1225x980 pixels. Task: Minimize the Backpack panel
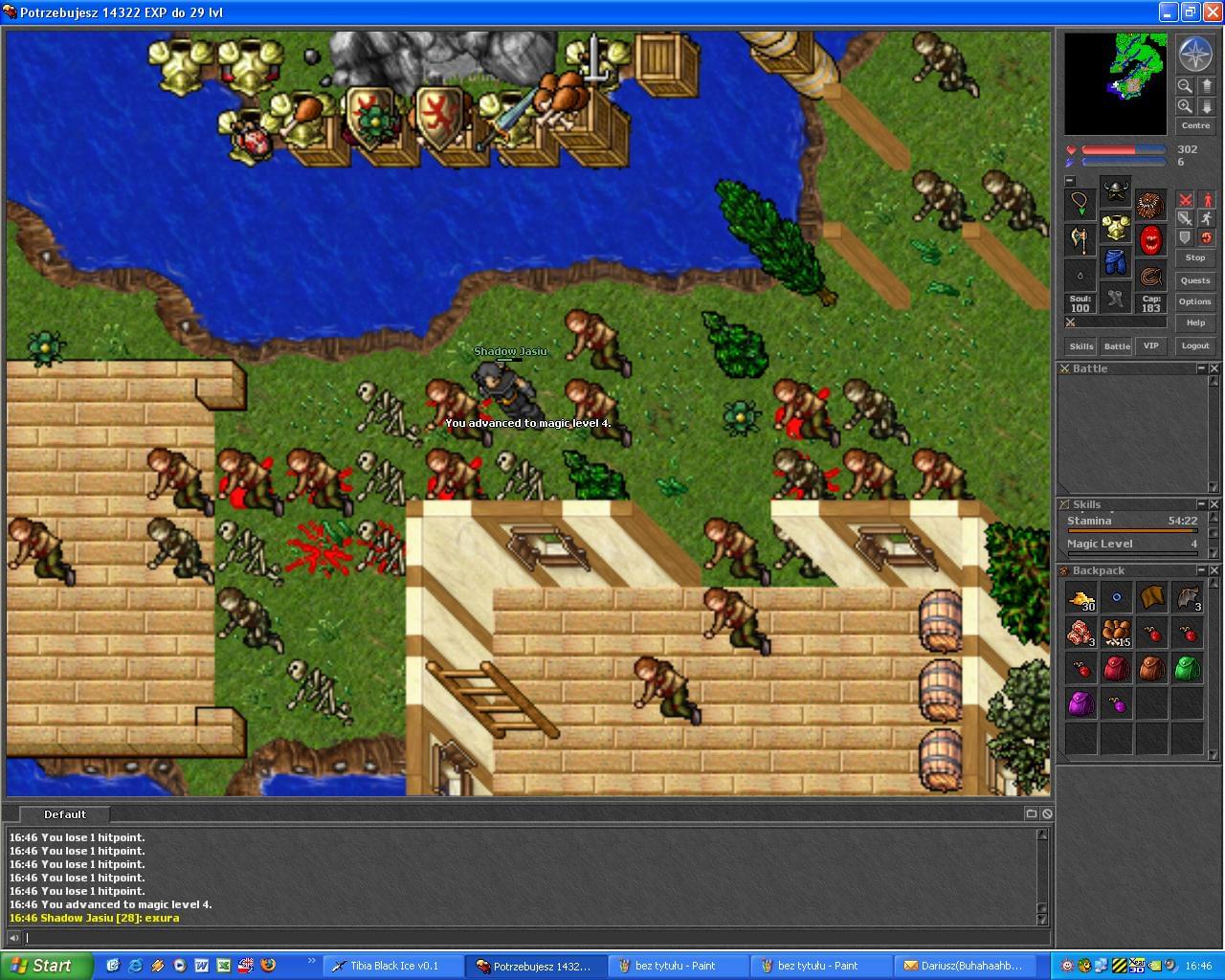(x=1202, y=570)
